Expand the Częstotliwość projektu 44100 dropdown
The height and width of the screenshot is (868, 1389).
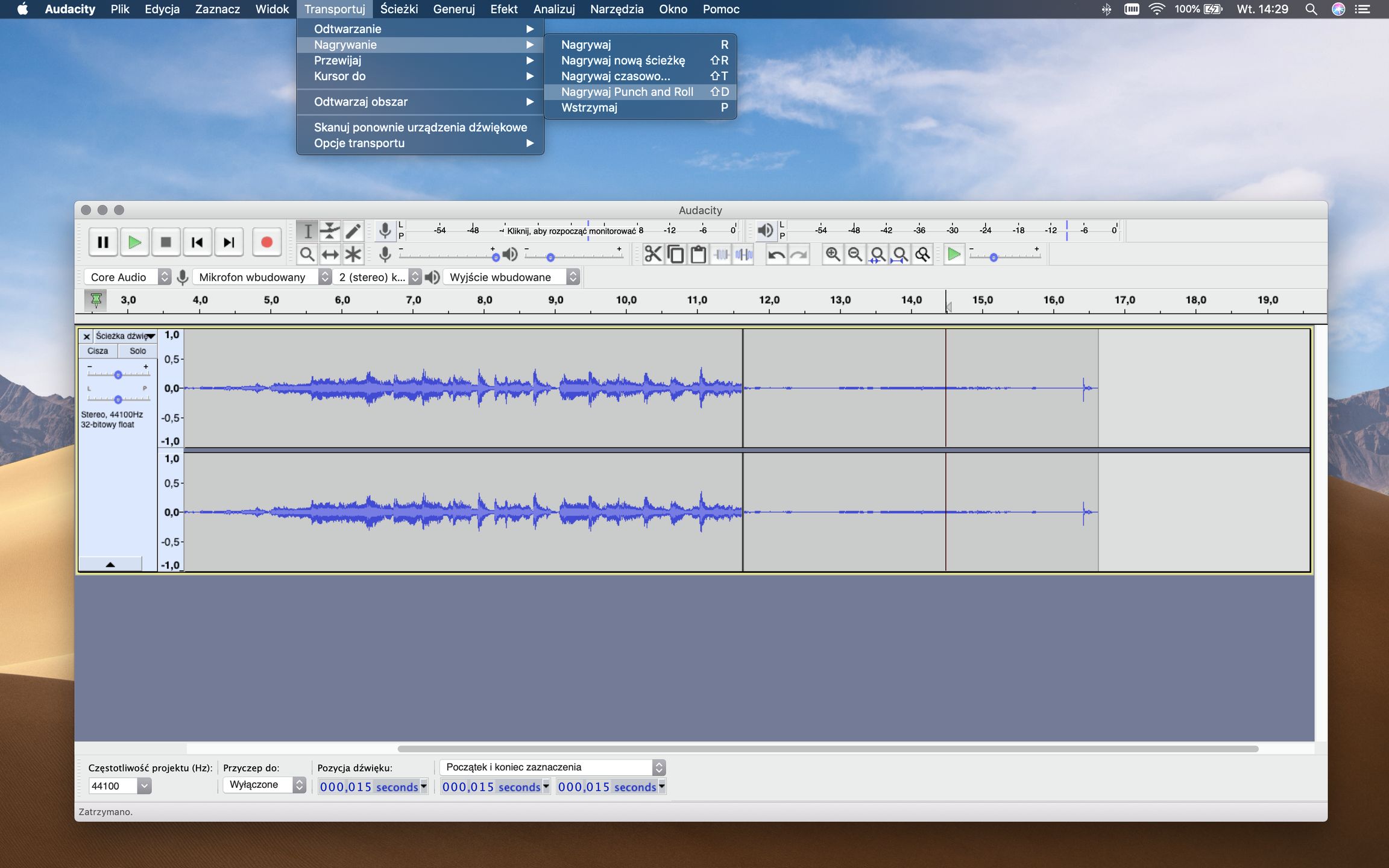point(144,785)
